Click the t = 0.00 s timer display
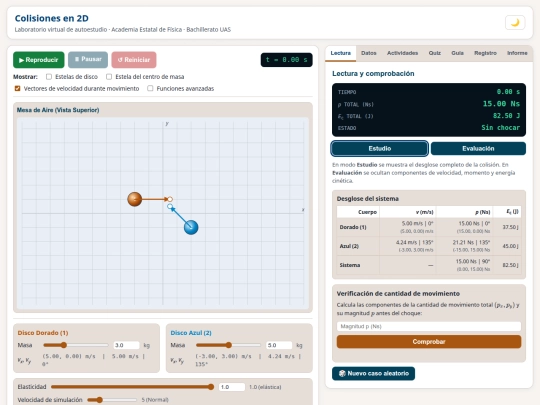This screenshot has height=405, width=540. (x=287, y=60)
